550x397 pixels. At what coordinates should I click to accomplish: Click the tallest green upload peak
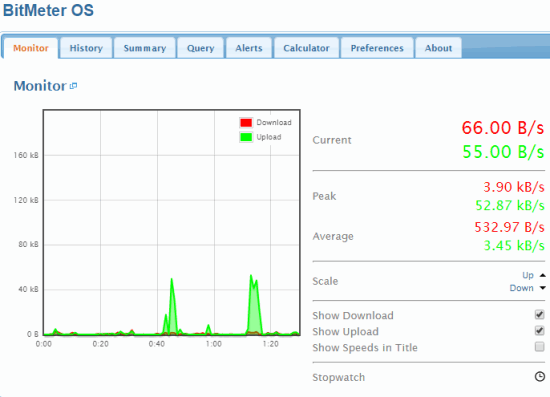251,276
